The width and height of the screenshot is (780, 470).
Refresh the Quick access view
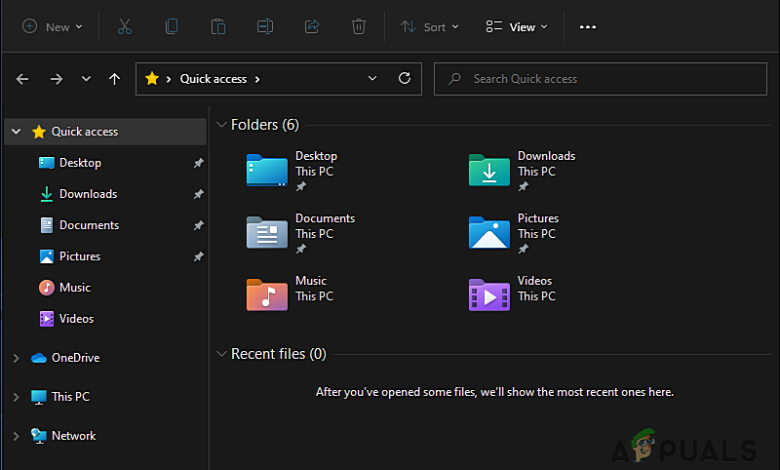click(404, 79)
